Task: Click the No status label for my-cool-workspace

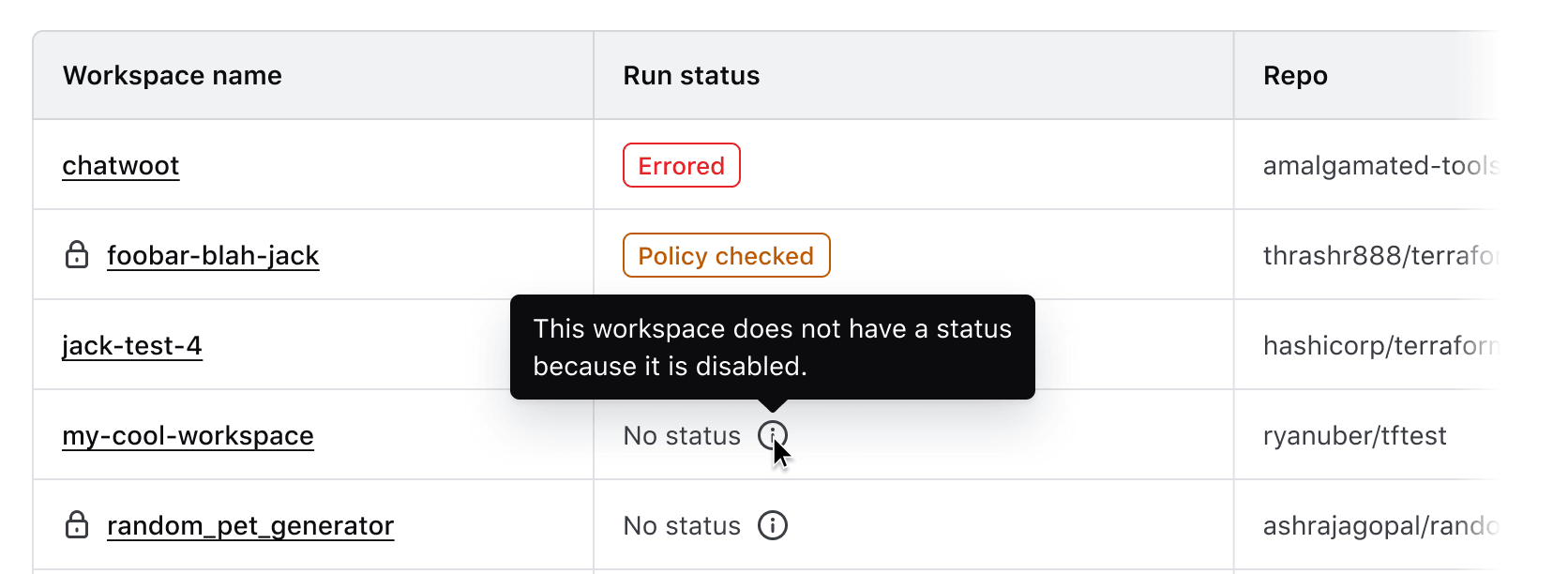Action: click(683, 435)
